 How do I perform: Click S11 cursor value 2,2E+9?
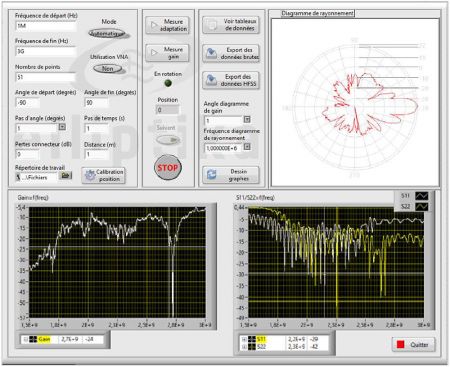click(x=296, y=339)
